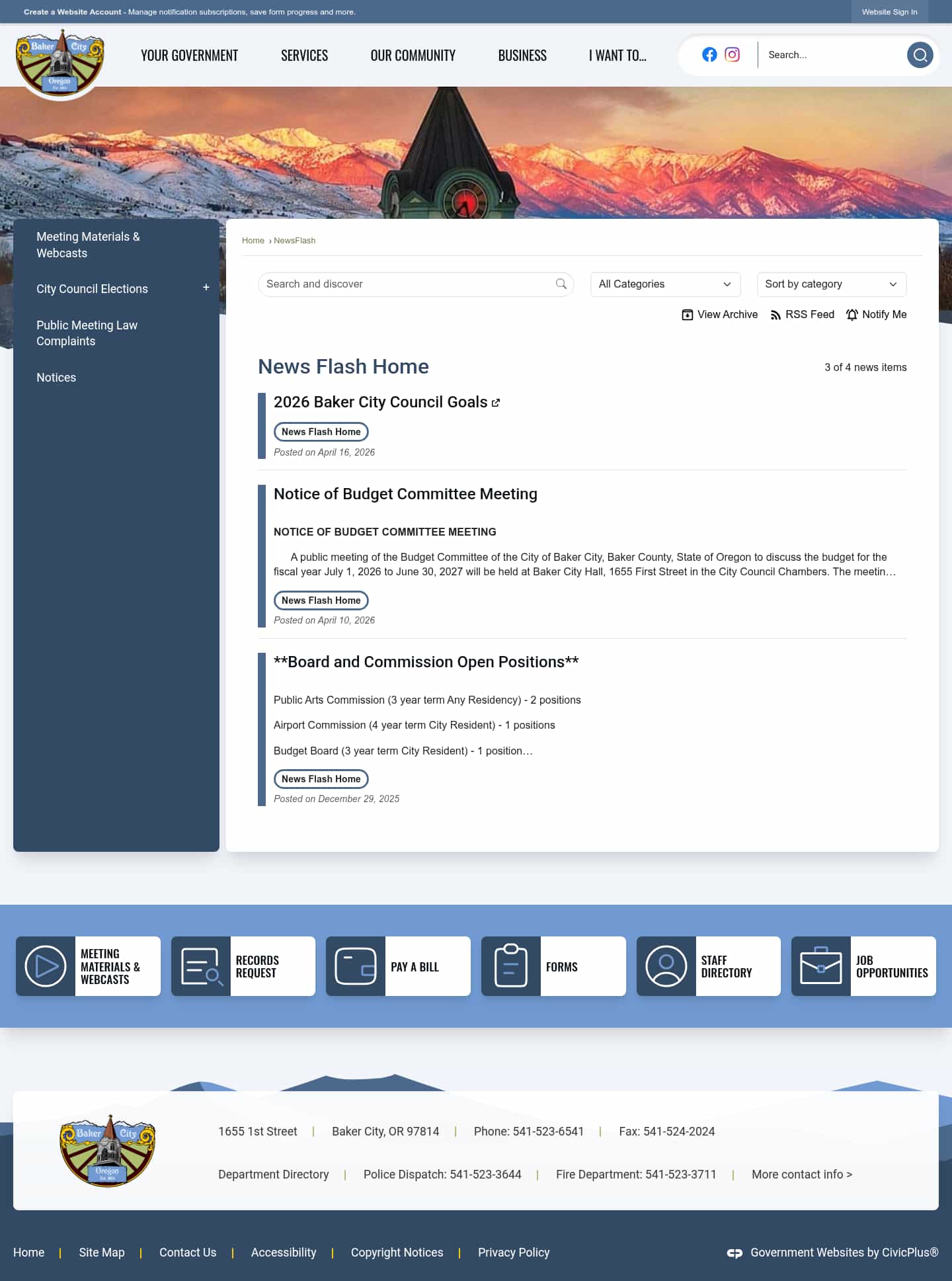Click the Job Opportunities briefcase icon
952x1281 pixels.
click(821, 966)
